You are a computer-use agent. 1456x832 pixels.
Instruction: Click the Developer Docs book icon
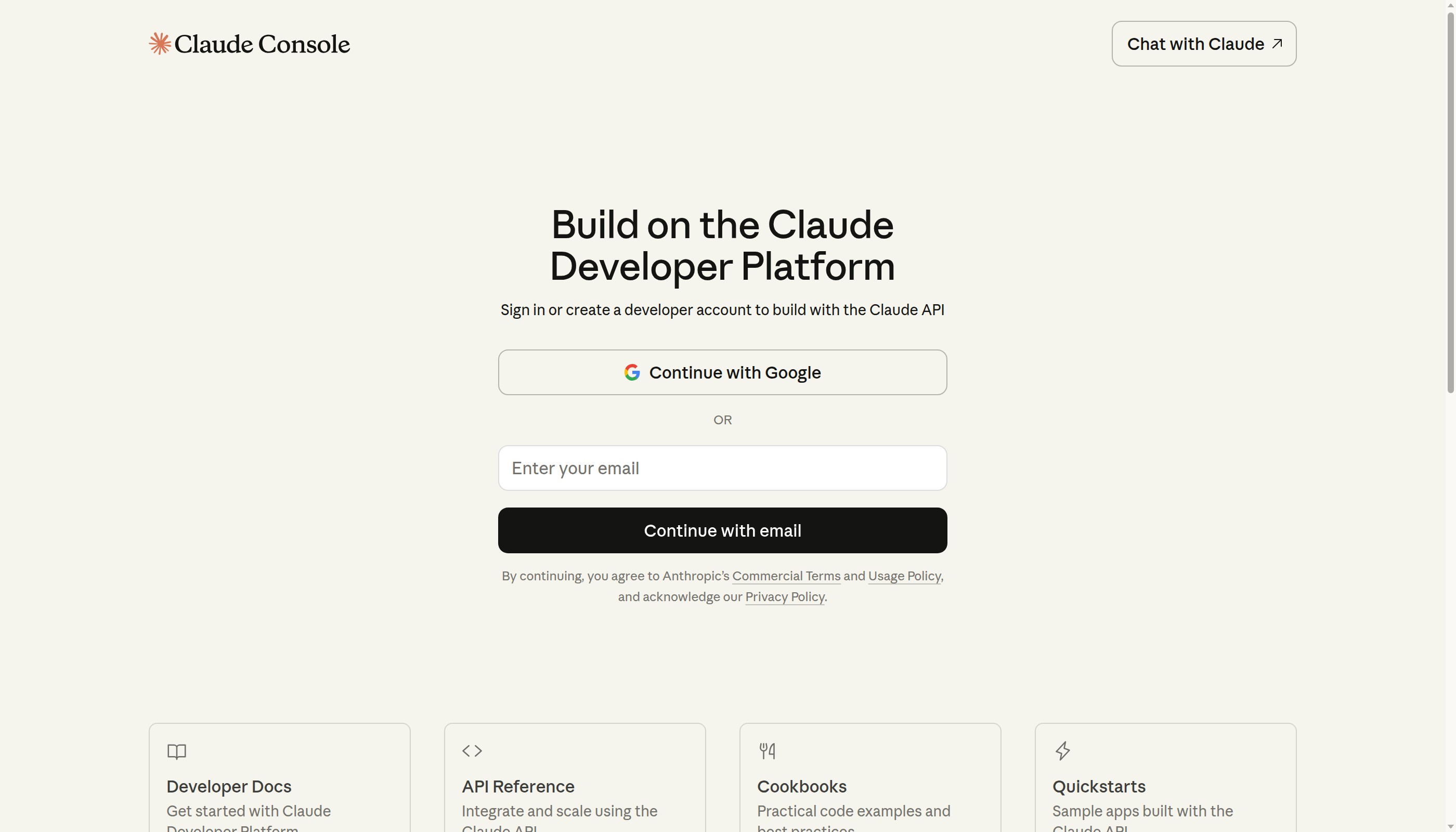point(177,751)
